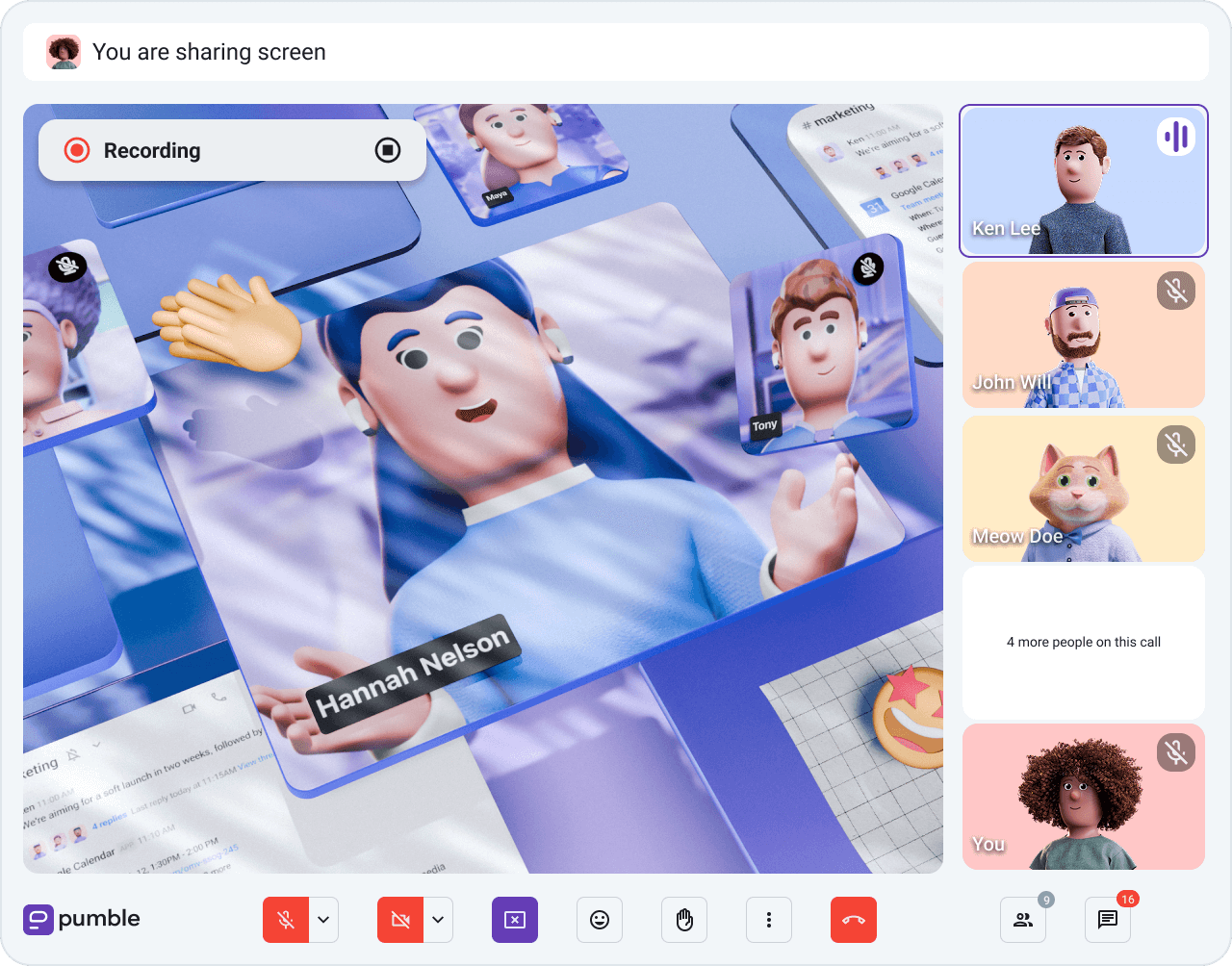Click the Pumble logo
This screenshot has height=966, width=1232.
81,920
